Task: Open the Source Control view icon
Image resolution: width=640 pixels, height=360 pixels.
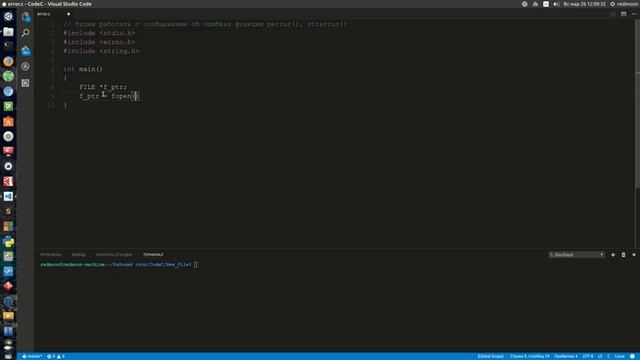Action: (26, 51)
